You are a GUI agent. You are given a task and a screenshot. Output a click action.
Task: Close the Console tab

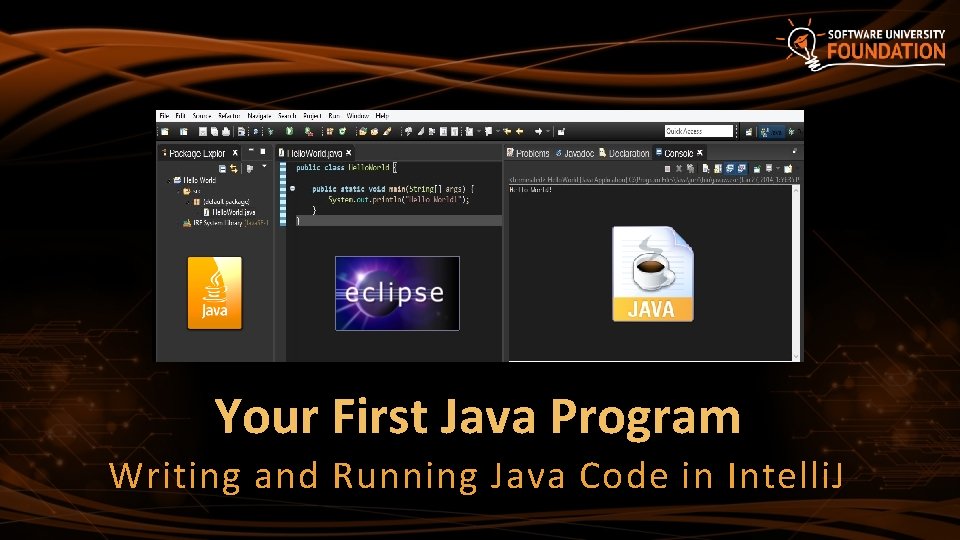tap(700, 153)
